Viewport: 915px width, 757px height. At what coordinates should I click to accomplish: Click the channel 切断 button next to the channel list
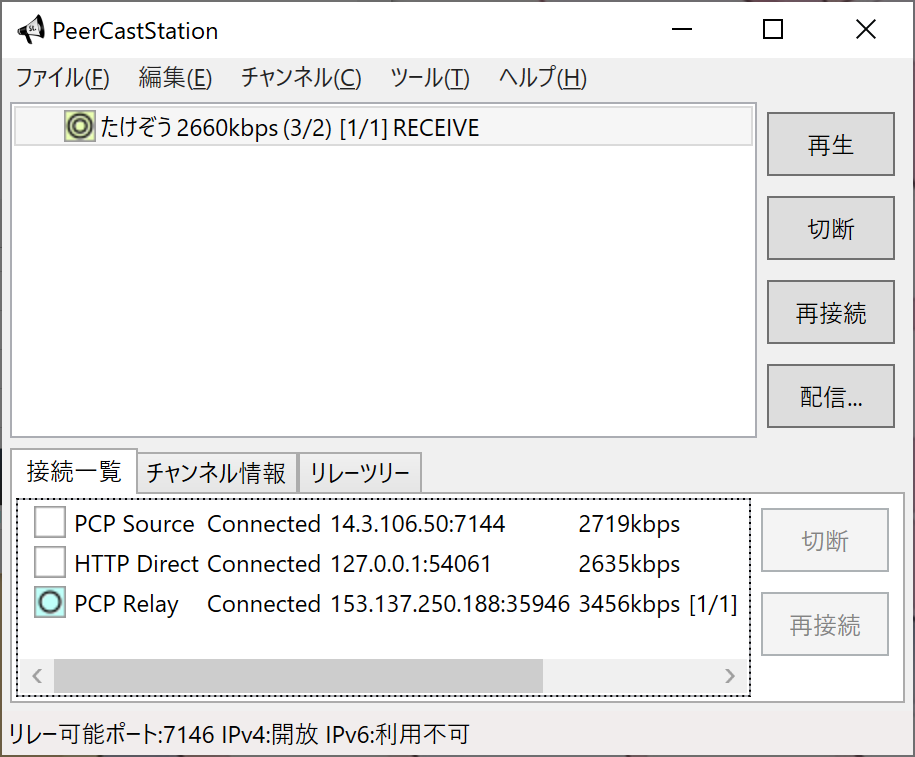[x=830, y=228]
